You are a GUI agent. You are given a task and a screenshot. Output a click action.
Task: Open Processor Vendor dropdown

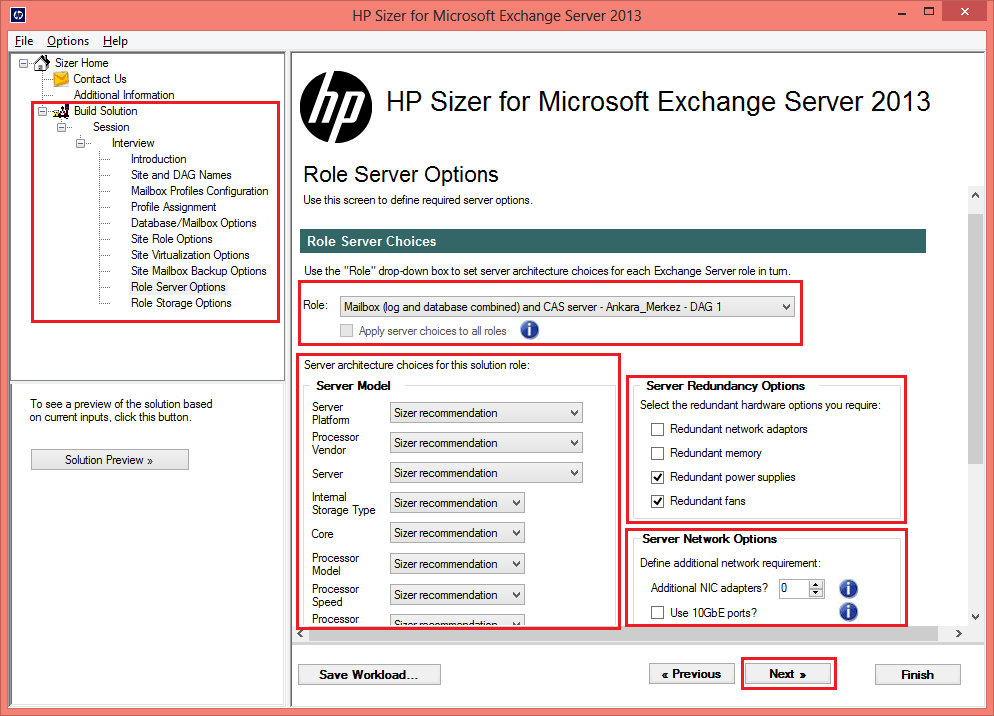pos(486,443)
